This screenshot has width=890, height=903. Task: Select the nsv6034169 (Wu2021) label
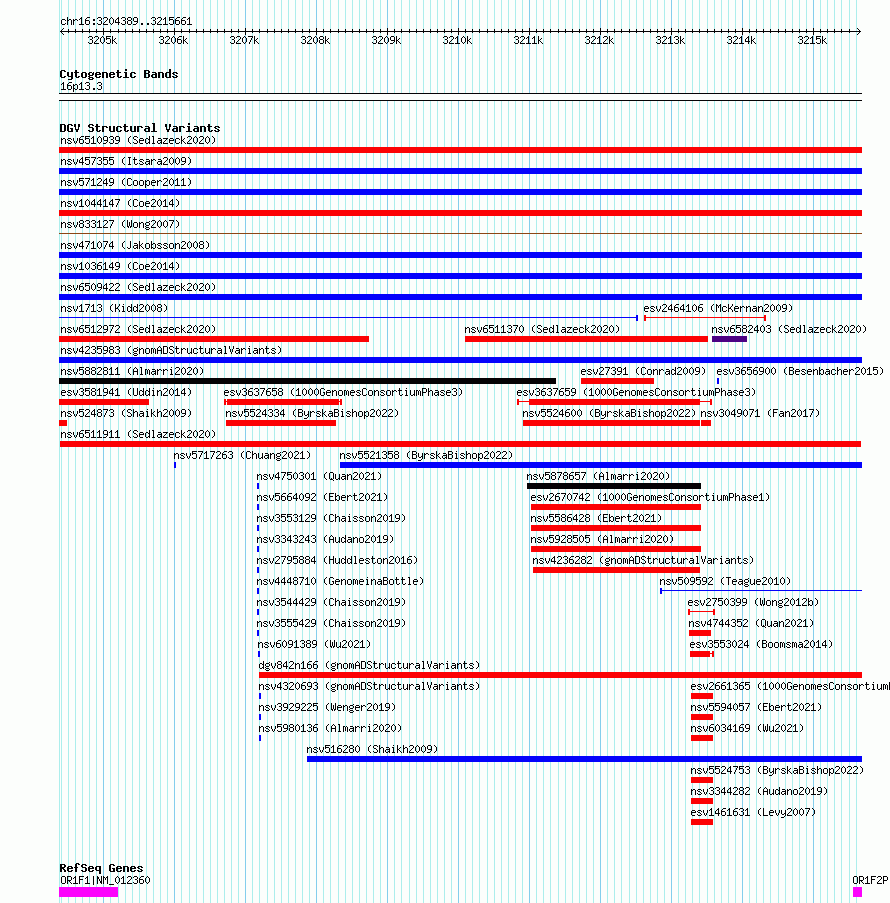point(747,729)
